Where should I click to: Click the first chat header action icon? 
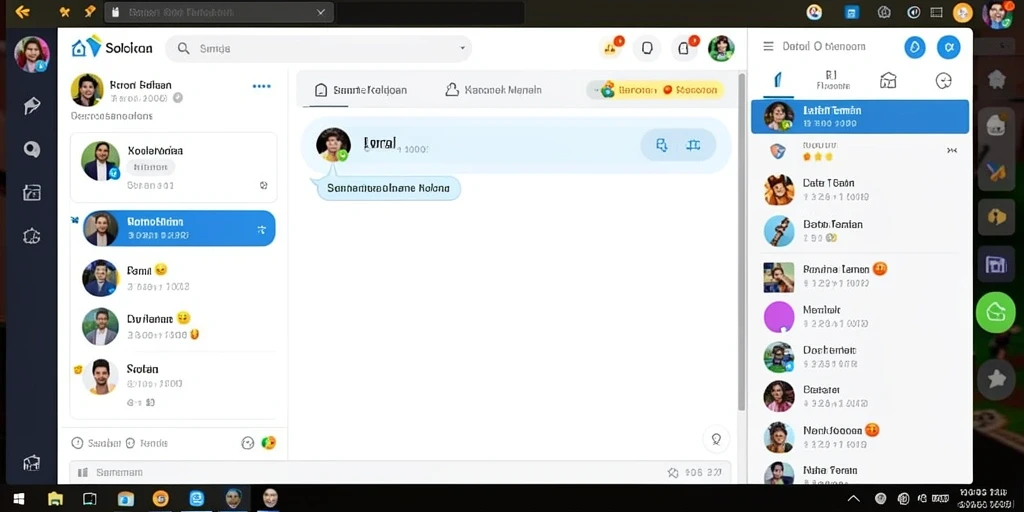tap(661, 146)
